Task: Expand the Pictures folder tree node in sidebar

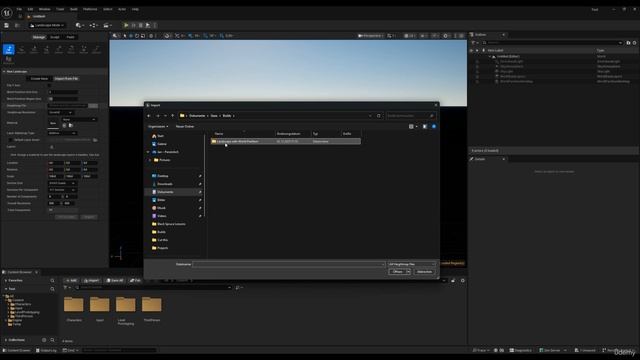Action: point(150,160)
